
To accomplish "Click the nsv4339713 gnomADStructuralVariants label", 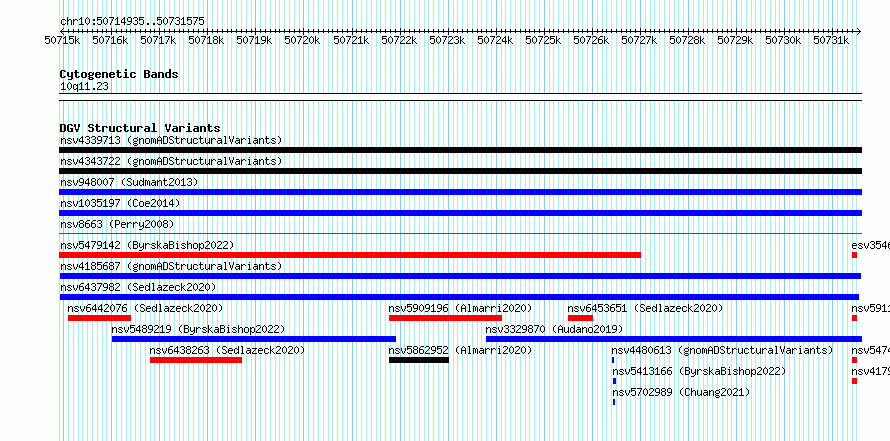I will (x=171, y=140).
